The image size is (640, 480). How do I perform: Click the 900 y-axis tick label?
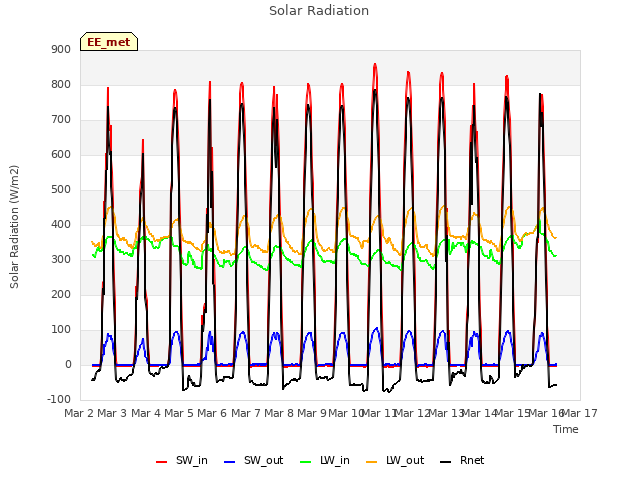pyautogui.click(x=61, y=49)
